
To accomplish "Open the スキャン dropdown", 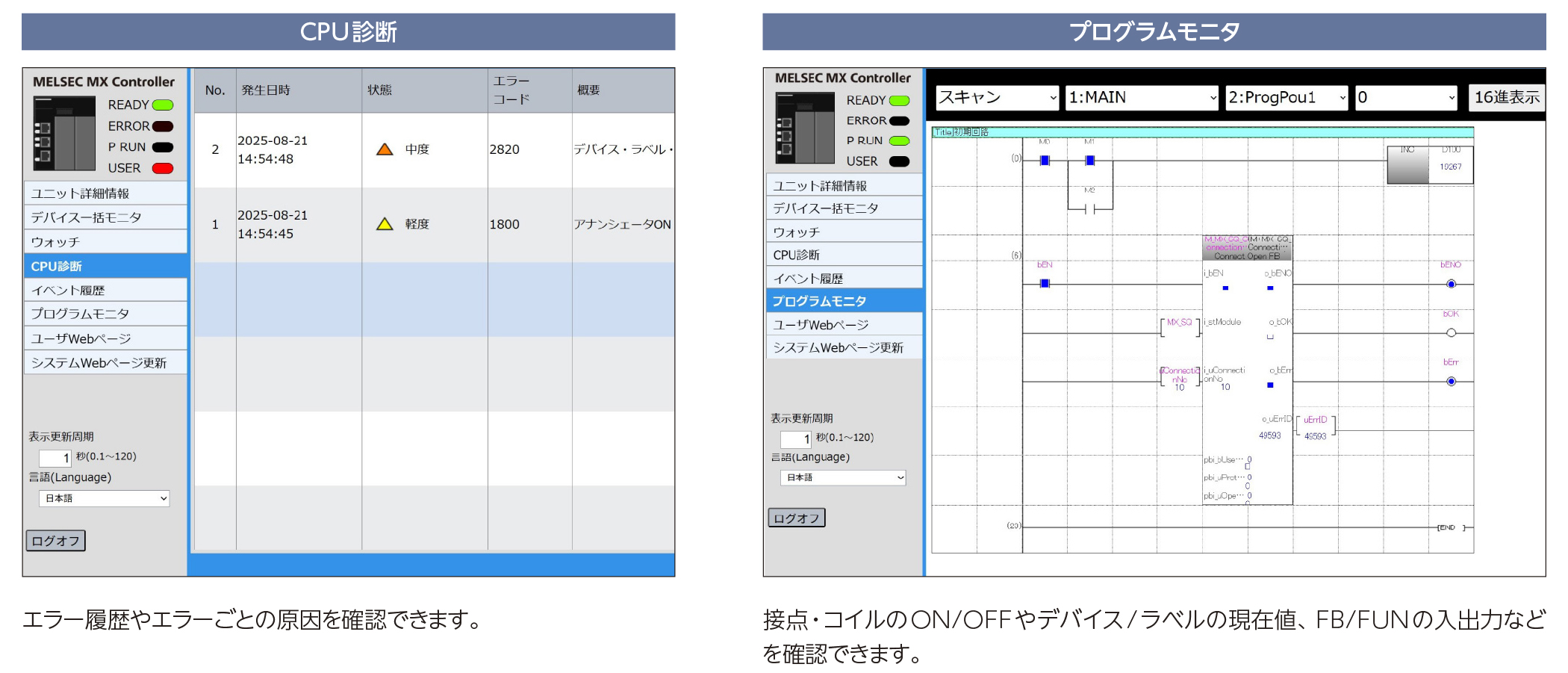I will pyautogui.click(x=997, y=98).
